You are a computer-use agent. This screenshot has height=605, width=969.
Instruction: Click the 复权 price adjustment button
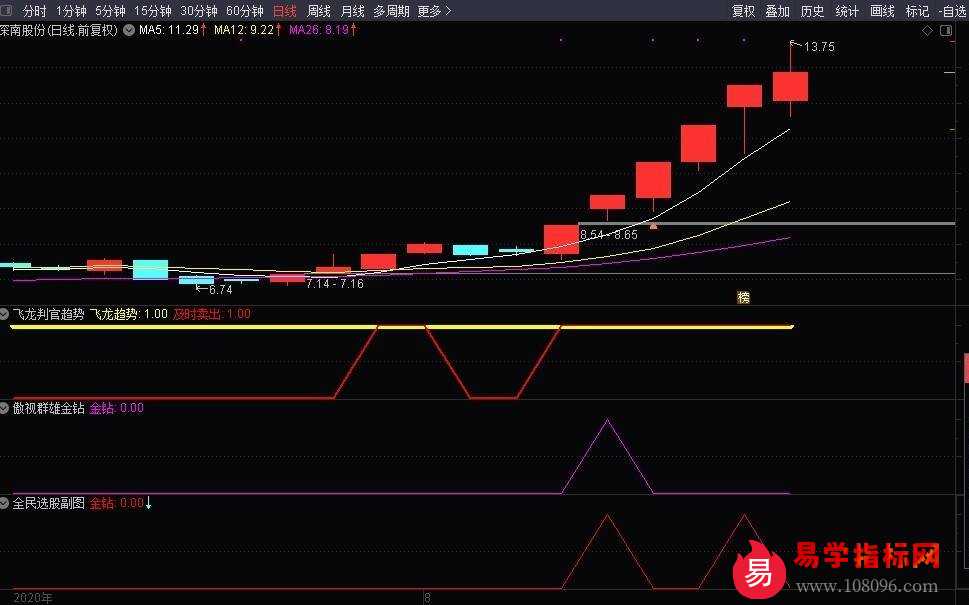coord(743,11)
